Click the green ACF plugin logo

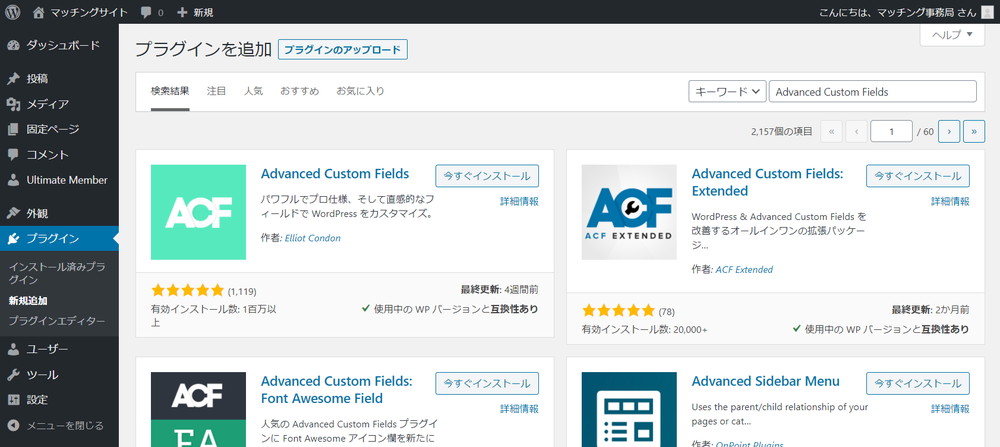[198, 212]
